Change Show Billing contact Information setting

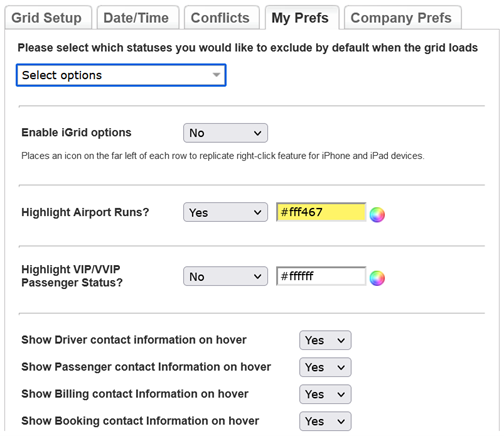click(325, 394)
